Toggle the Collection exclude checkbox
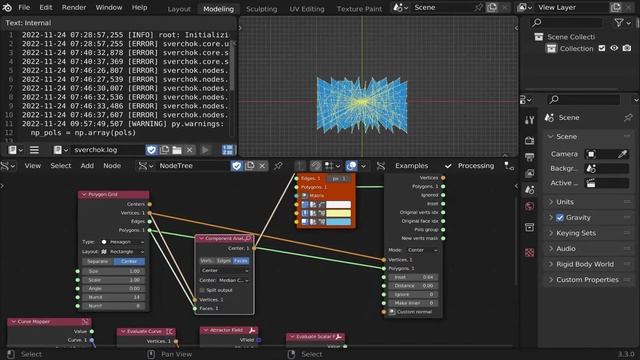The image size is (640, 360). coord(602,48)
